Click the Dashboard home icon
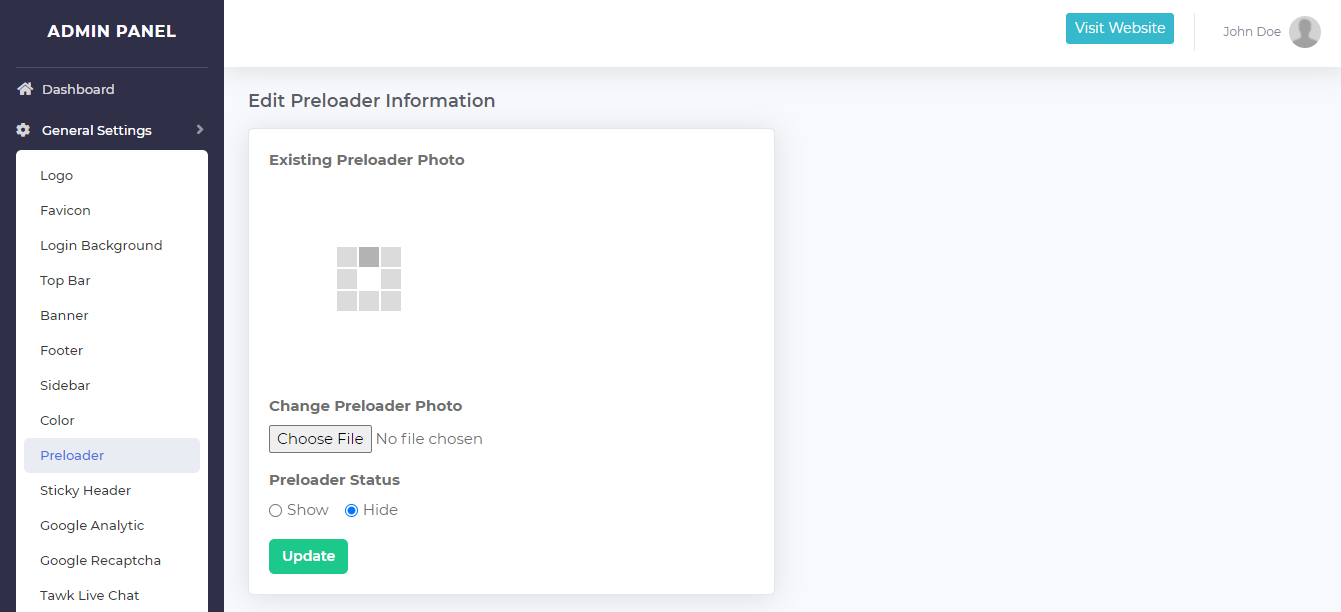The image size is (1341, 612). pyautogui.click(x=25, y=89)
